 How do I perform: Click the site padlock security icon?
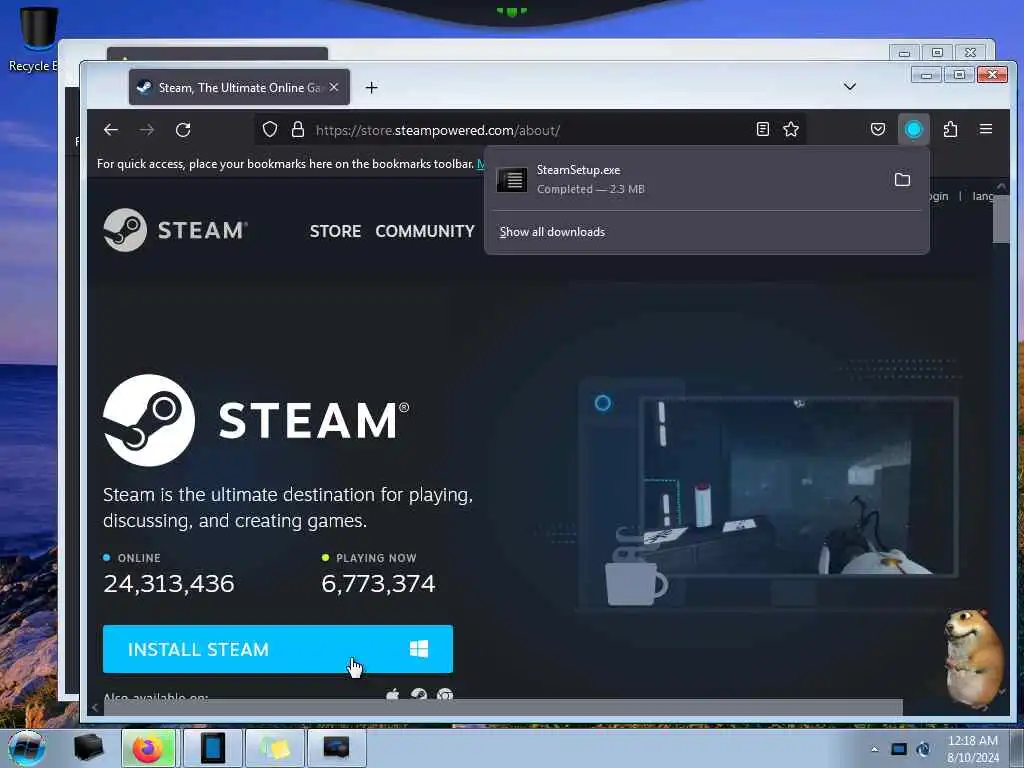pyautogui.click(x=298, y=129)
